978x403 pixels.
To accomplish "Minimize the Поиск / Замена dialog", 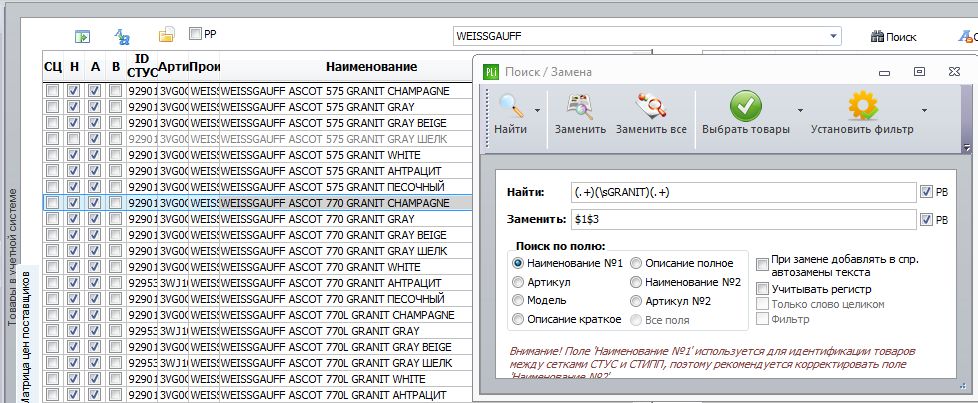I will [x=884, y=73].
